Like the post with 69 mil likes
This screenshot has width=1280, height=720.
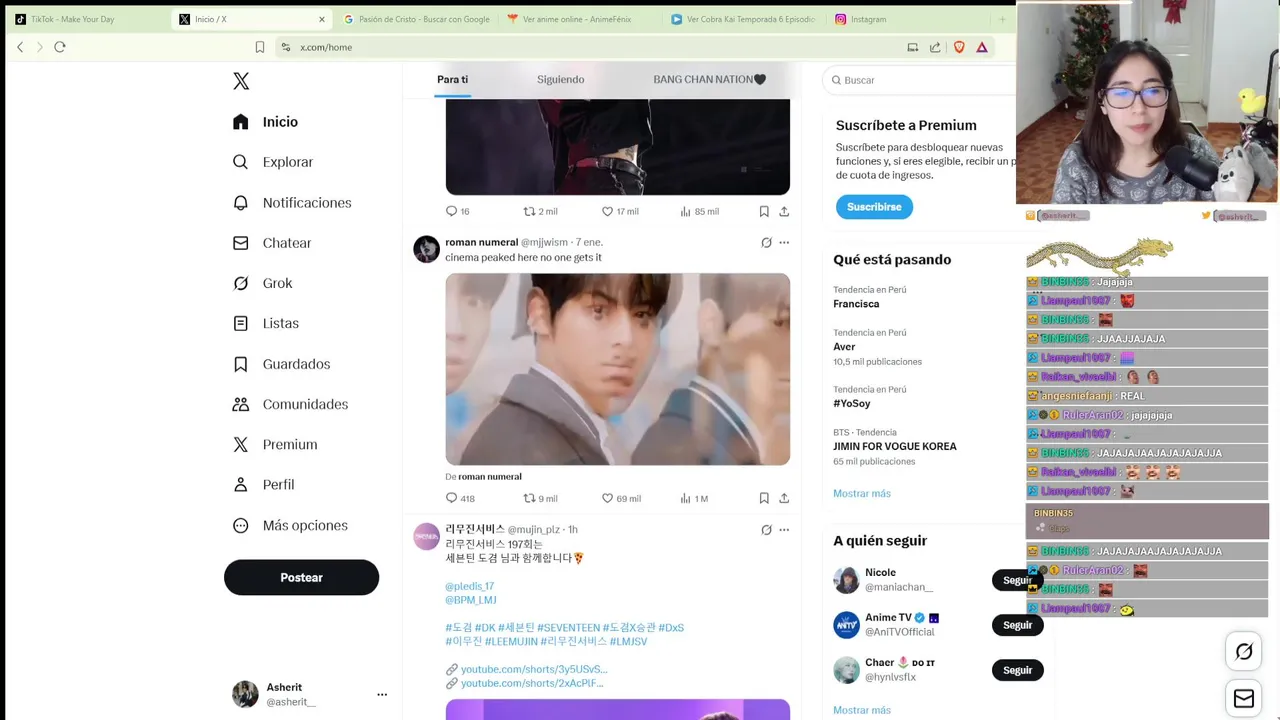coord(621,498)
